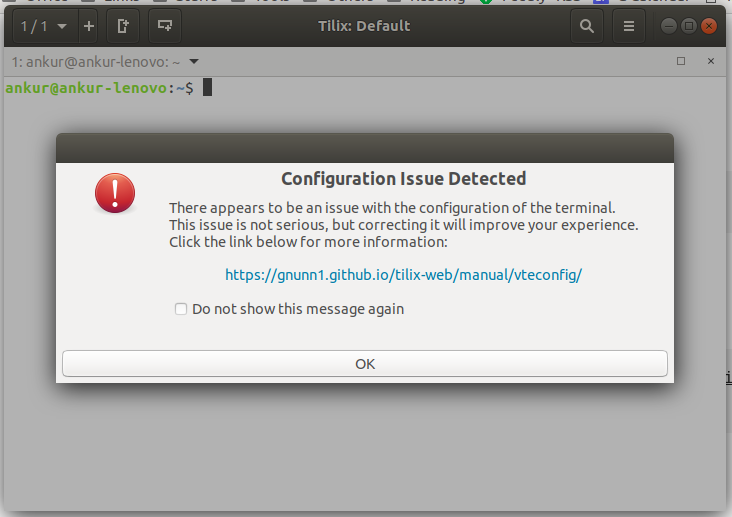Open the gnunn1.github.io vteconfig link
The image size is (732, 517).
coord(403,275)
